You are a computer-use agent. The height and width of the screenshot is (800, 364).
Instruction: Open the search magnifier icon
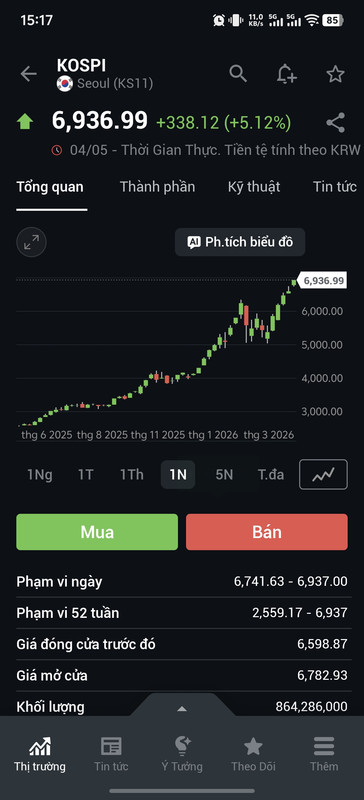pos(238,73)
